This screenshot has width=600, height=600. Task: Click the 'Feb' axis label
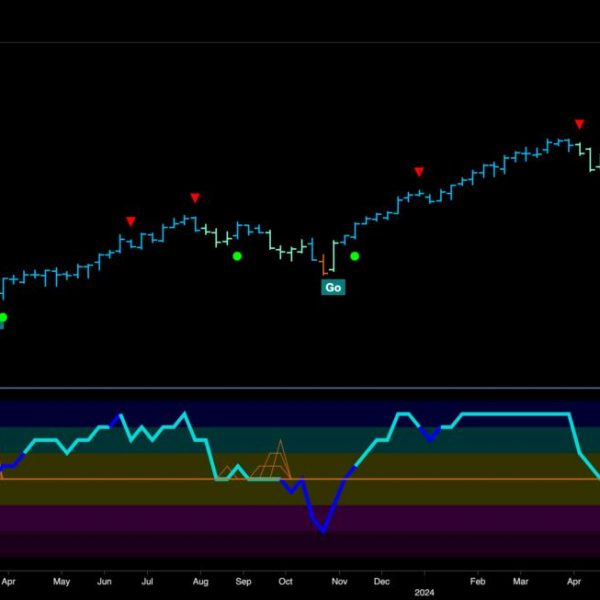[478, 582]
